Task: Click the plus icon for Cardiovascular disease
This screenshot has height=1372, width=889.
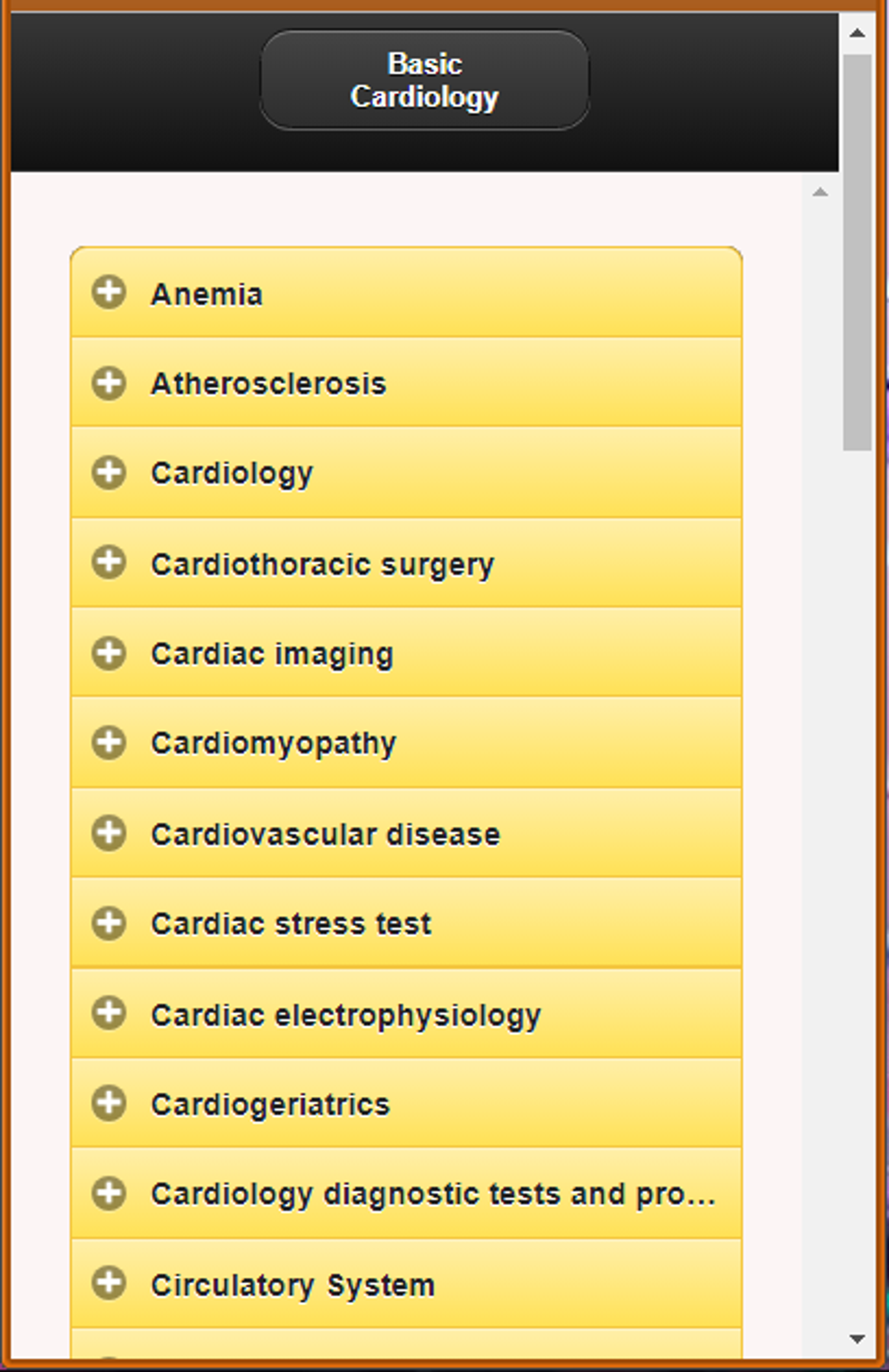Action: (x=109, y=833)
